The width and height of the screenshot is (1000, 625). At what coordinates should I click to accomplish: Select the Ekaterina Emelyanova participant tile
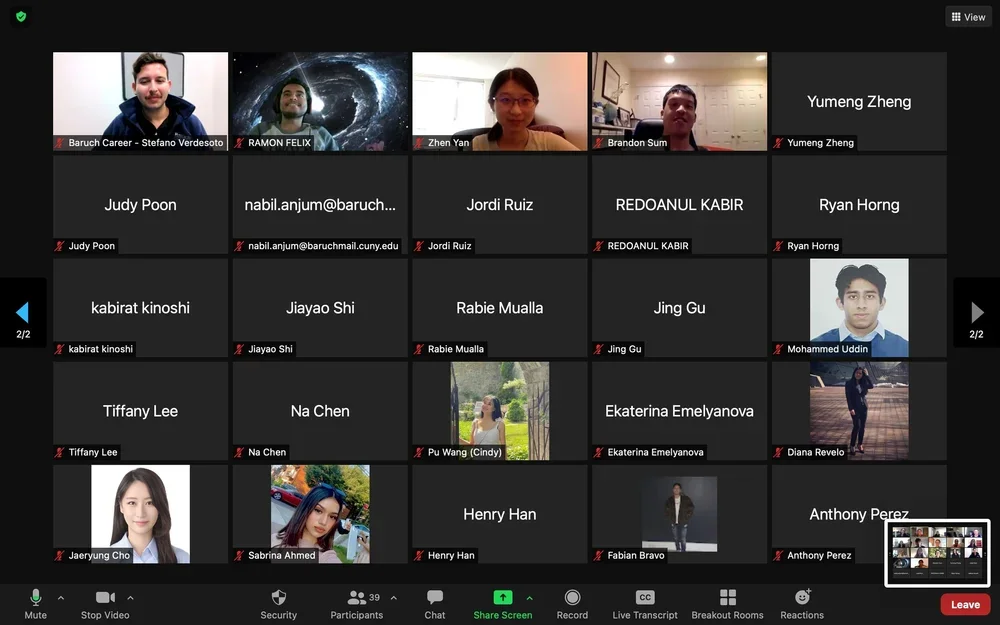tap(679, 411)
